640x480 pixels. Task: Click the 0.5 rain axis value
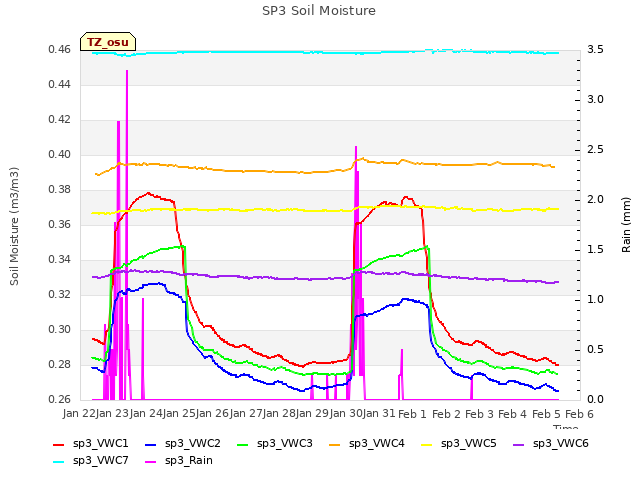[596, 349]
